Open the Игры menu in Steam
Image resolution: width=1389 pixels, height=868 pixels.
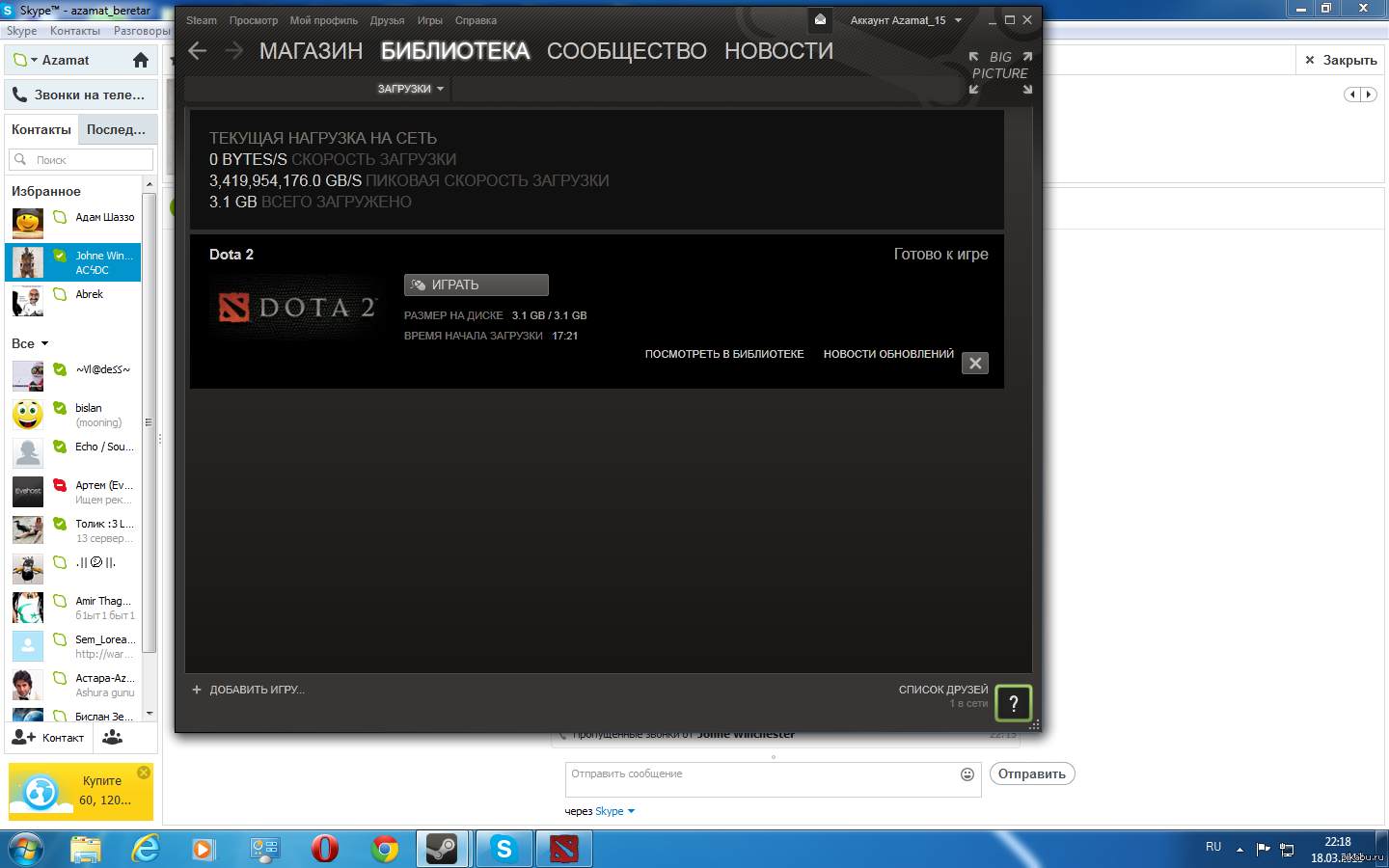tap(429, 20)
